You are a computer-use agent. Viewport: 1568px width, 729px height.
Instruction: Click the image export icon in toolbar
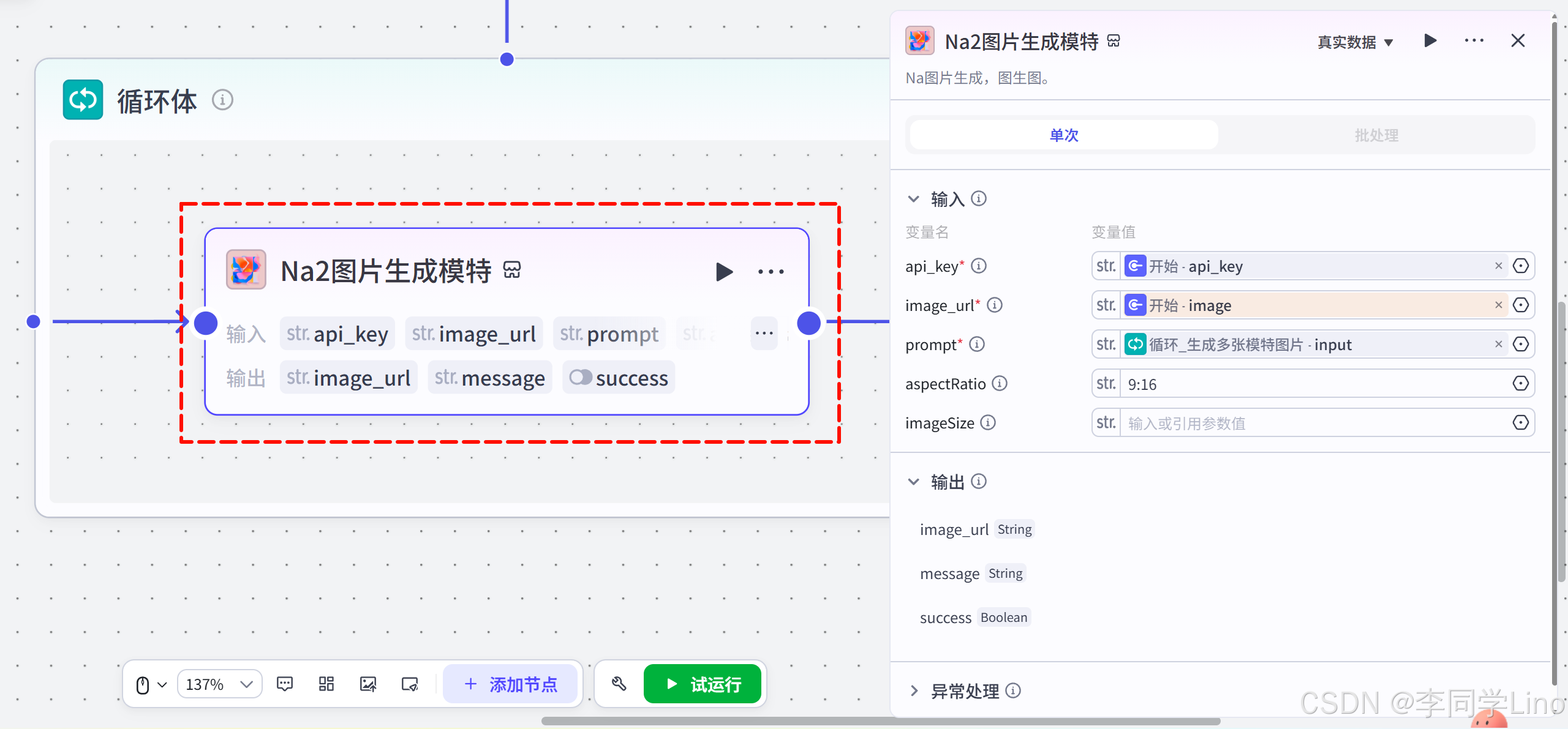368,684
